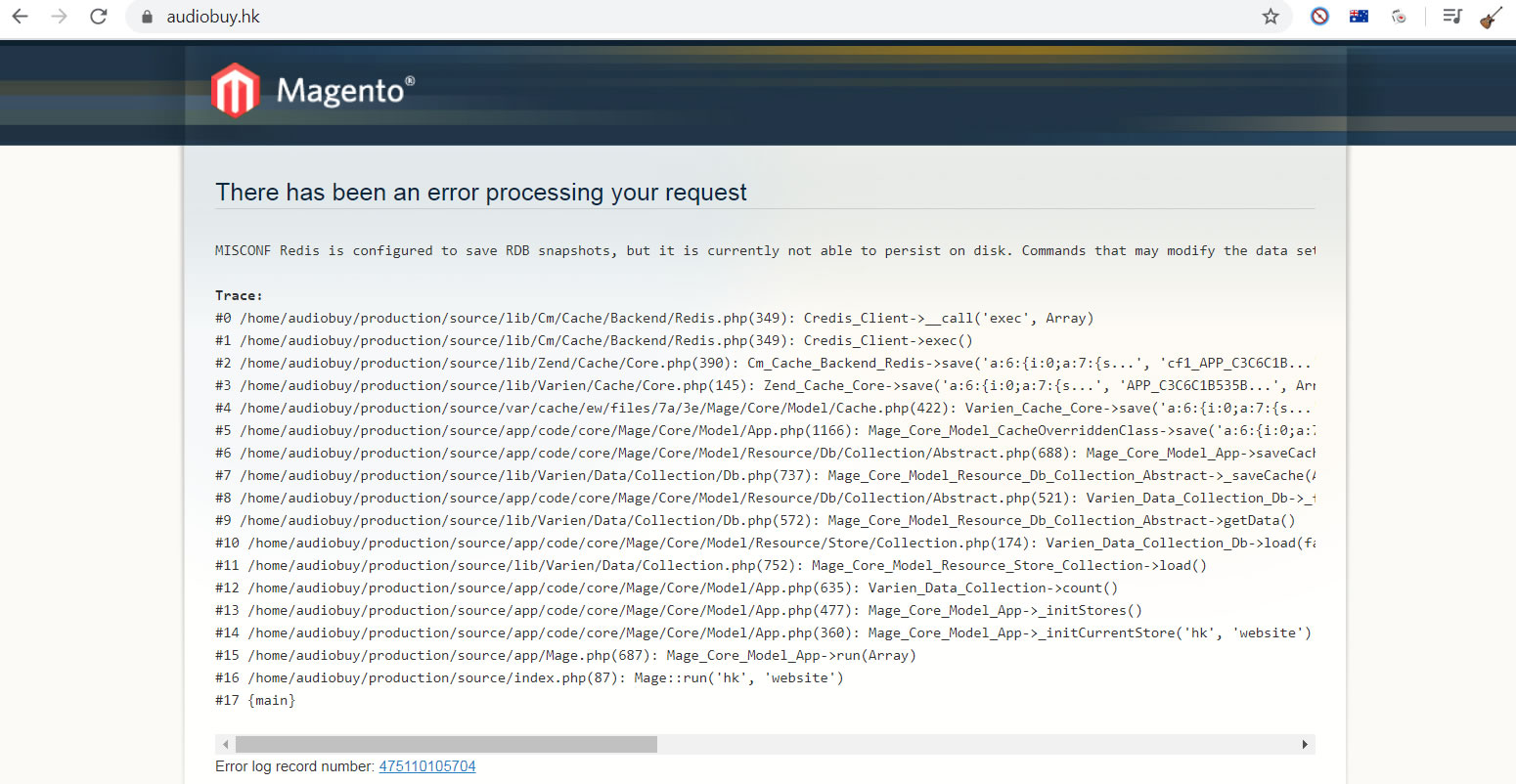The width and height of the screenshot is (1516, 784).
Task: Click the browser forward arrow icon
Action: click(59, 16)
